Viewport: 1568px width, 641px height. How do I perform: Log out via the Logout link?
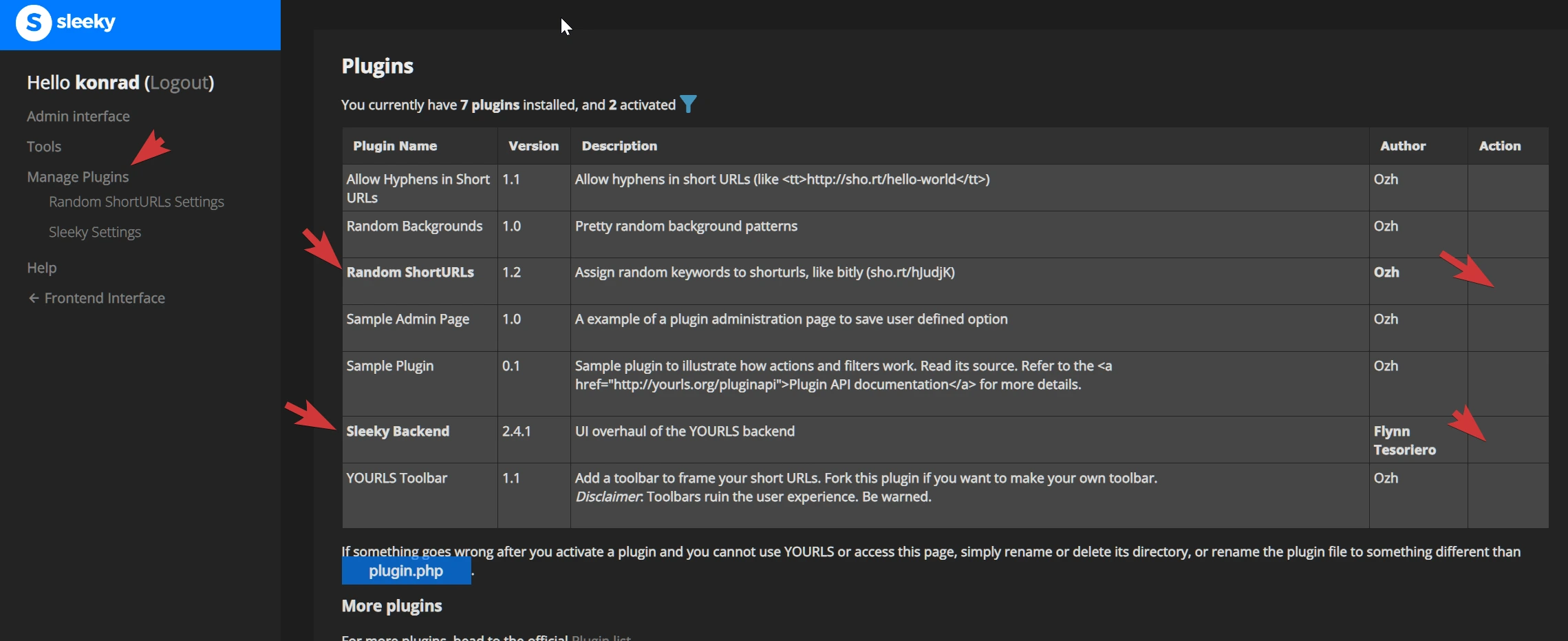tap(179, 83)
